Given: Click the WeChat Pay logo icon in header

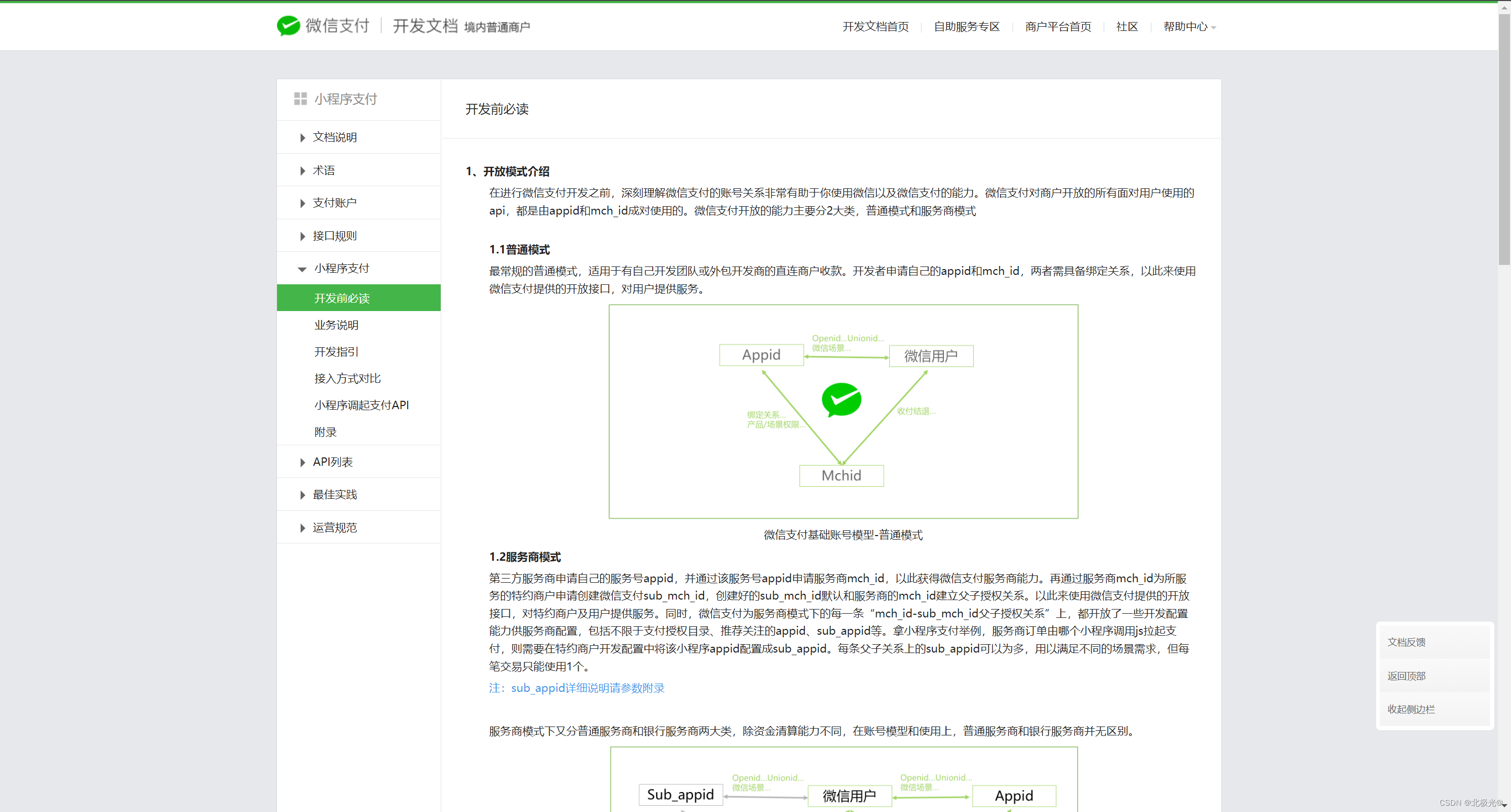Looking at the screenshot, I should tap(288, 26).
